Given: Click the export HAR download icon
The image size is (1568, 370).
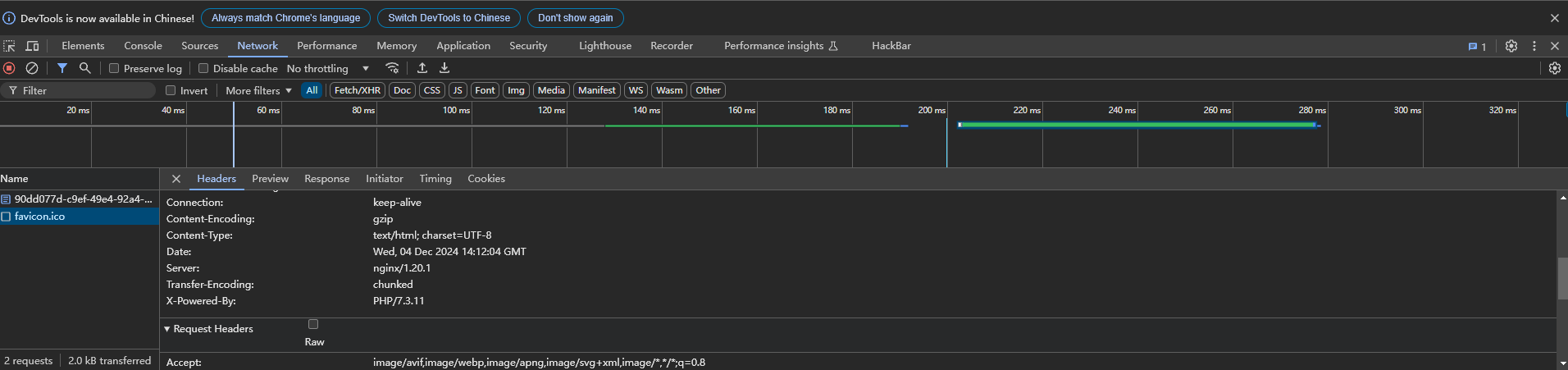Looking at the screenshot, I should click(444, 68).
